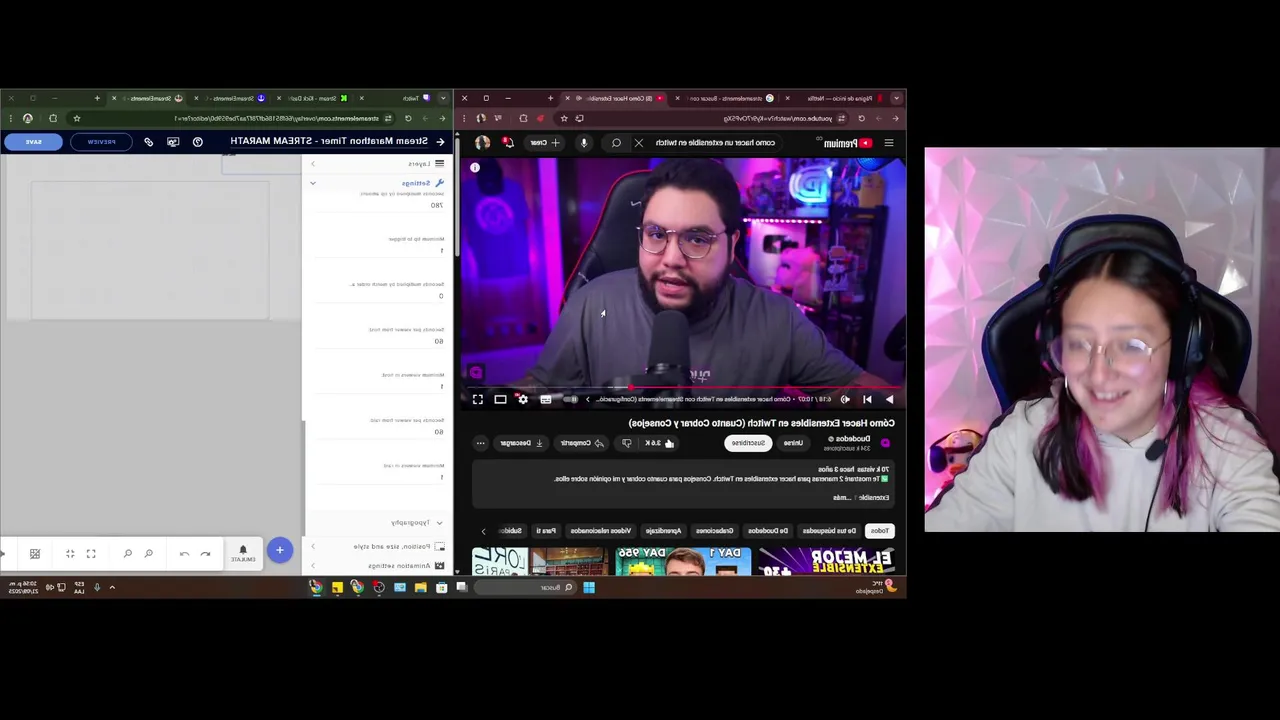Click the Emulate bell icon
The image size is (1280, 720).
pyautogui.click(x=243, y=552)
